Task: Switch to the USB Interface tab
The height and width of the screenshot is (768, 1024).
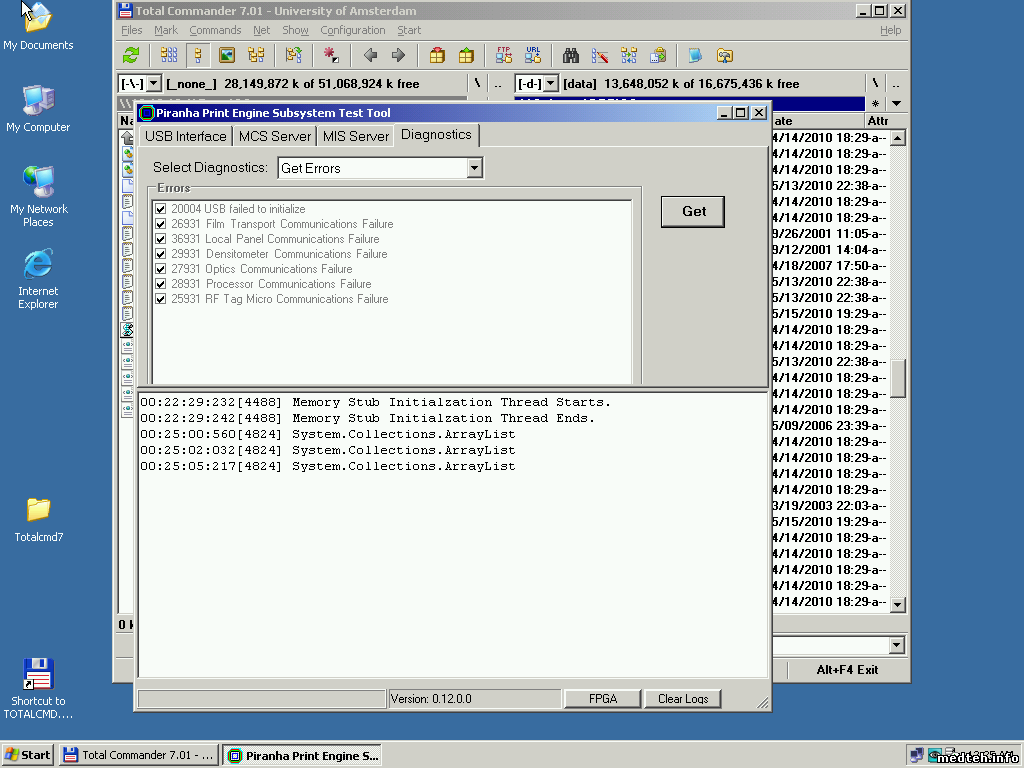Action: click(185, 136)
